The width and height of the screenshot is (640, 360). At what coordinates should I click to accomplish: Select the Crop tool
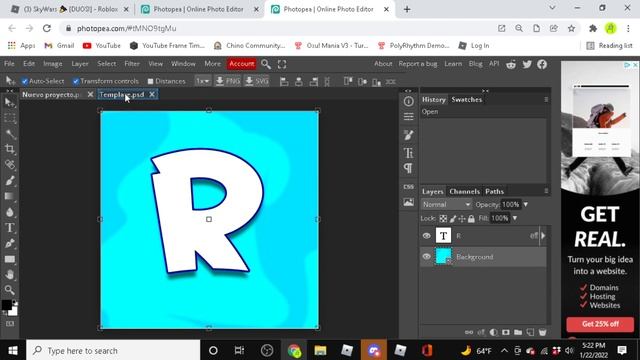10,149
